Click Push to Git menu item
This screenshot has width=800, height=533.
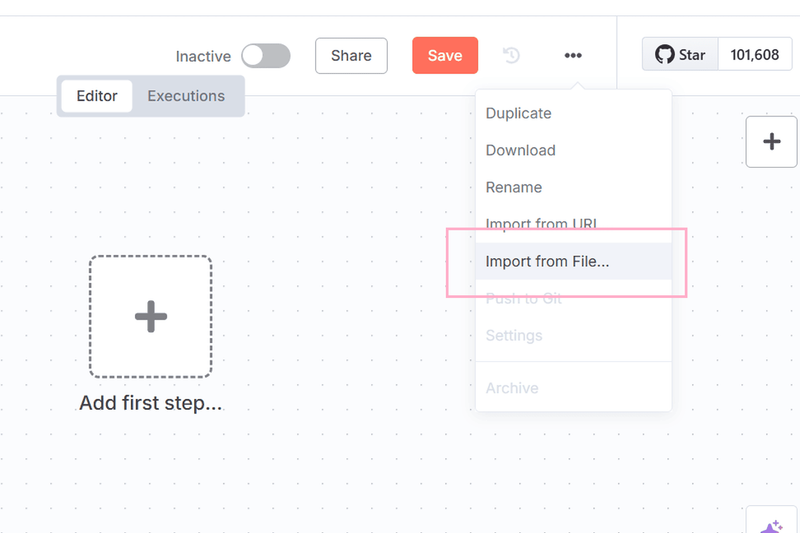tap(524, 298)
